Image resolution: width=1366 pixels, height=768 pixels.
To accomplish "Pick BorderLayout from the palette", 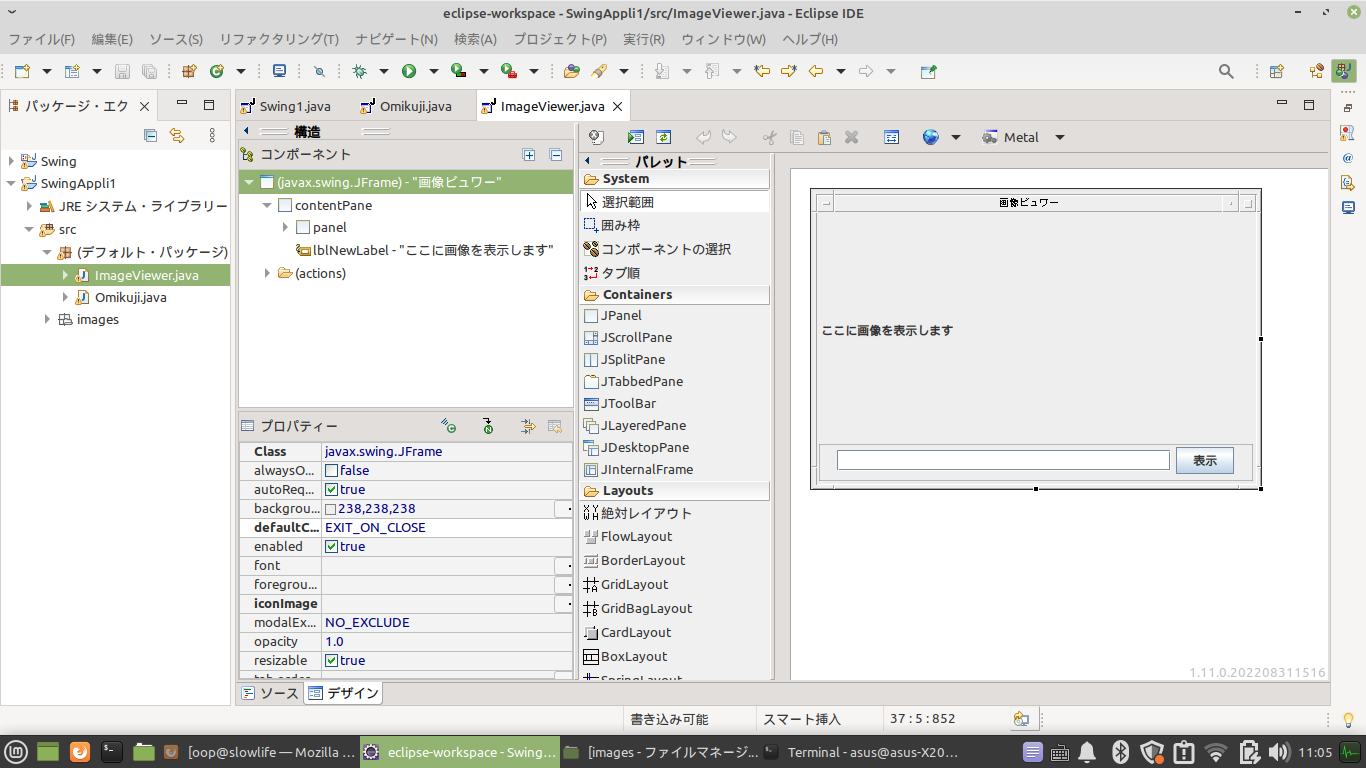I will point(642,561).
